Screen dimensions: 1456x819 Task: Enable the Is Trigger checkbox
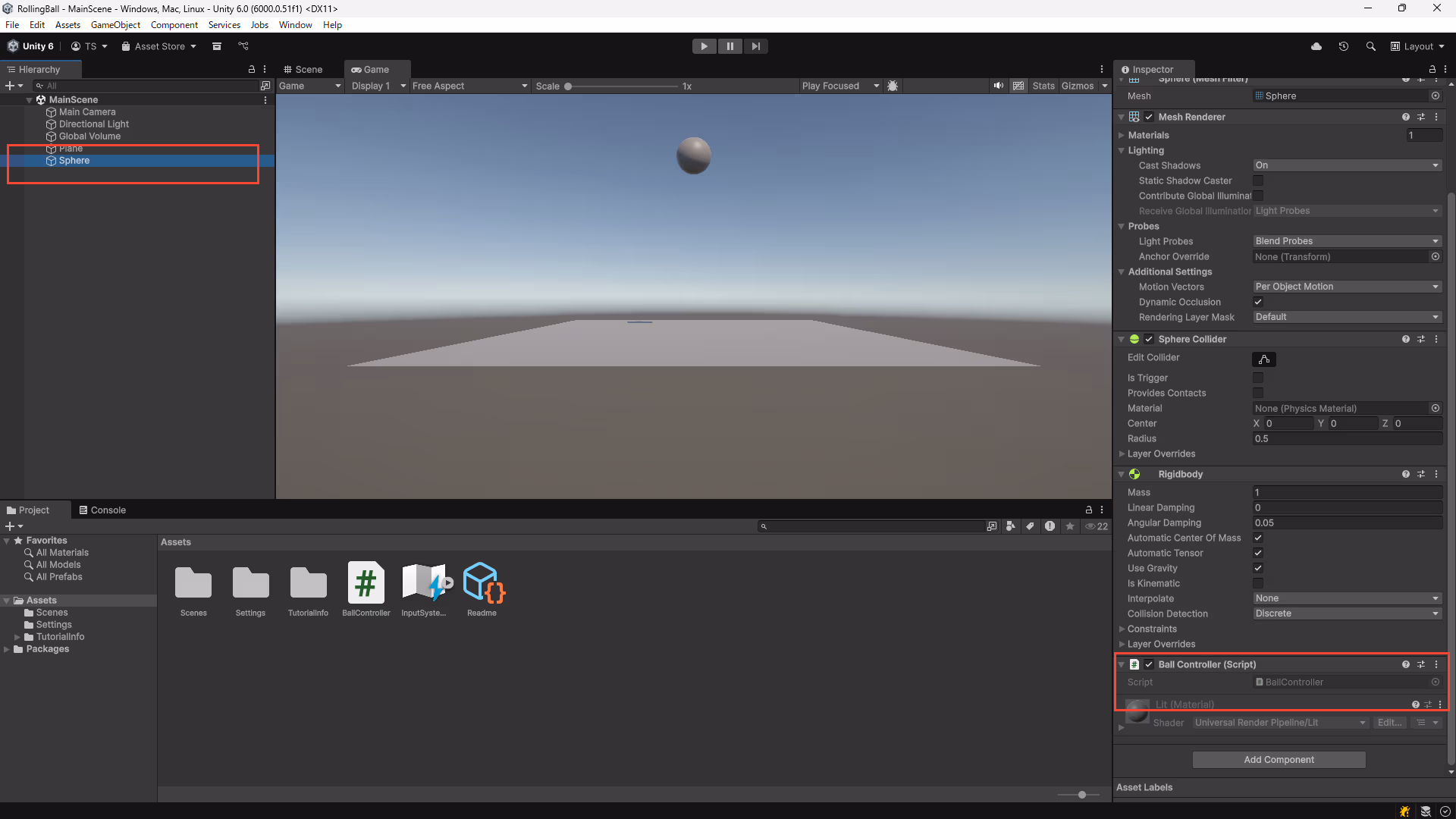tap(1258, 378)
